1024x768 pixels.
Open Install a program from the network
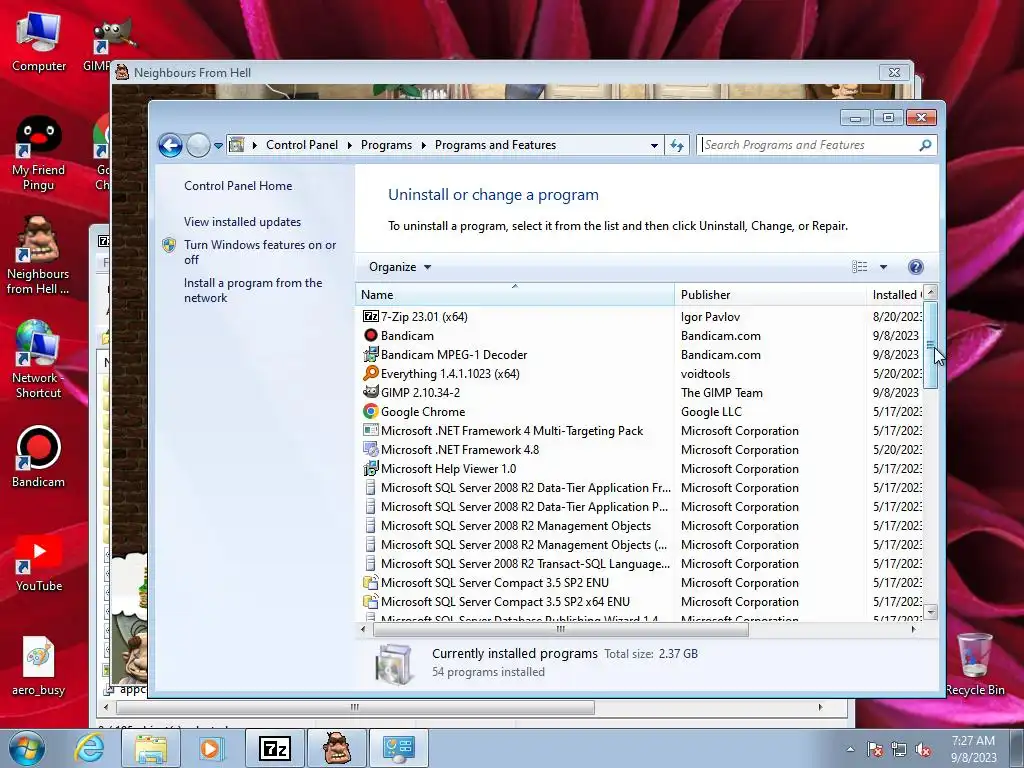point(253,290)
